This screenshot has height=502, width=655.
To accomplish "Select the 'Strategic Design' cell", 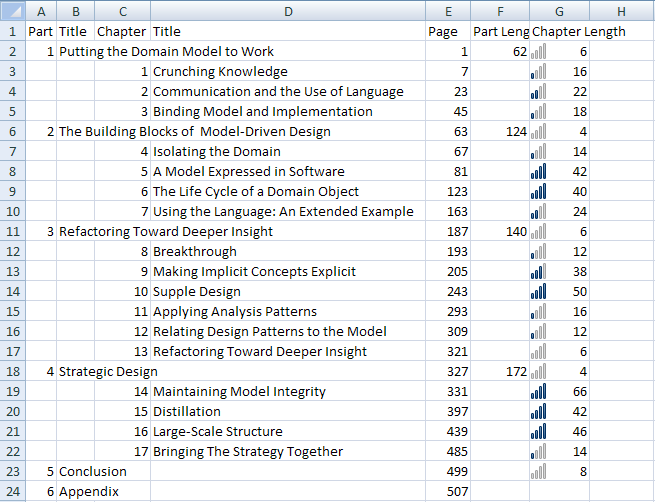I will pos(108,371).
